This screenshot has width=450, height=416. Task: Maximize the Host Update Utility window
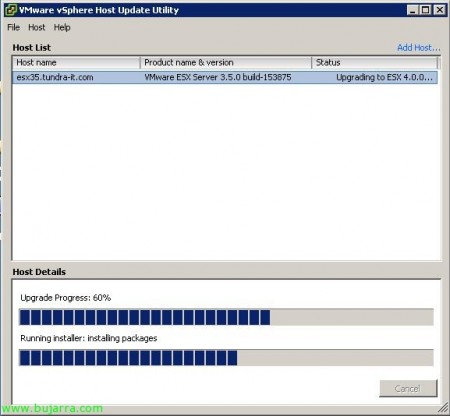click(x=426, y=10)
